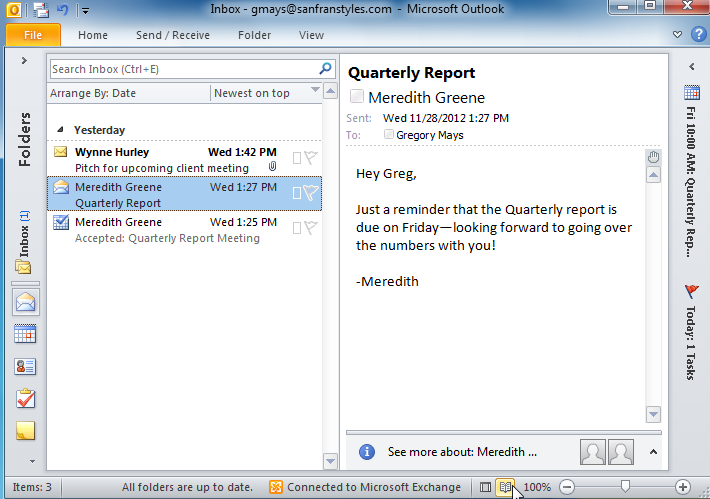The image size is (710, 499).
Task: Click the zoom slider handle
Action: coord(625,487)
